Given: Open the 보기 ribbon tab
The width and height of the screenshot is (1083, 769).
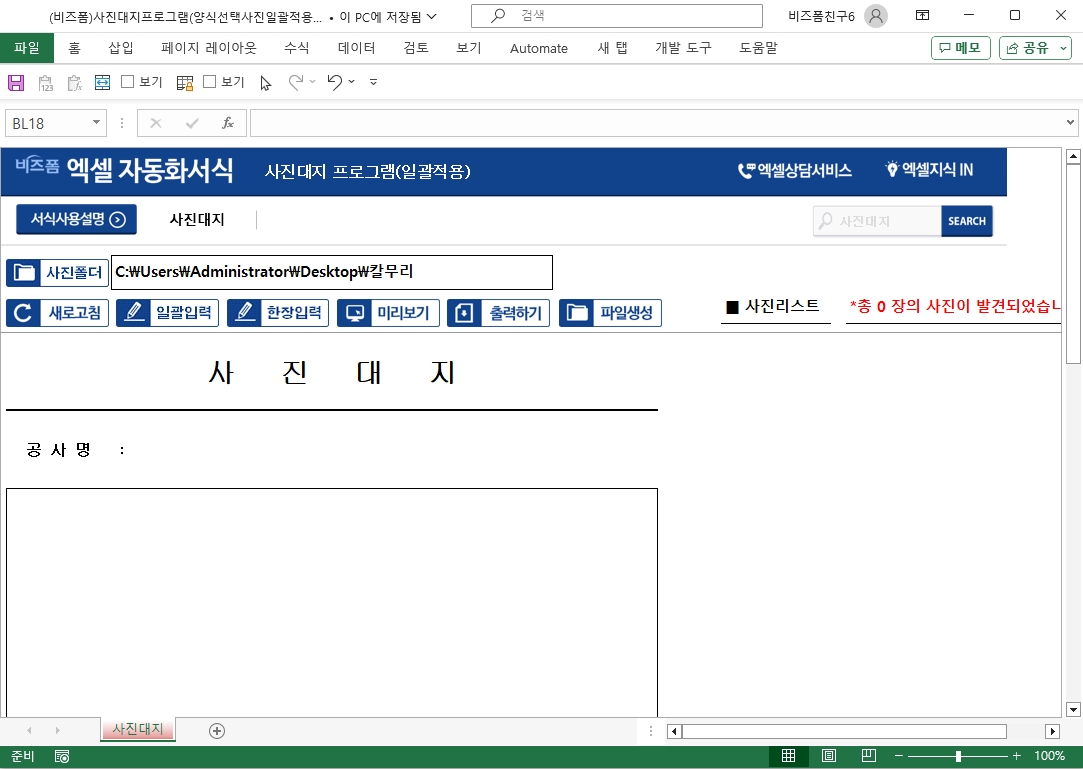Looking at the screenshot, I should pyautogui.click(x=468, y=48).
